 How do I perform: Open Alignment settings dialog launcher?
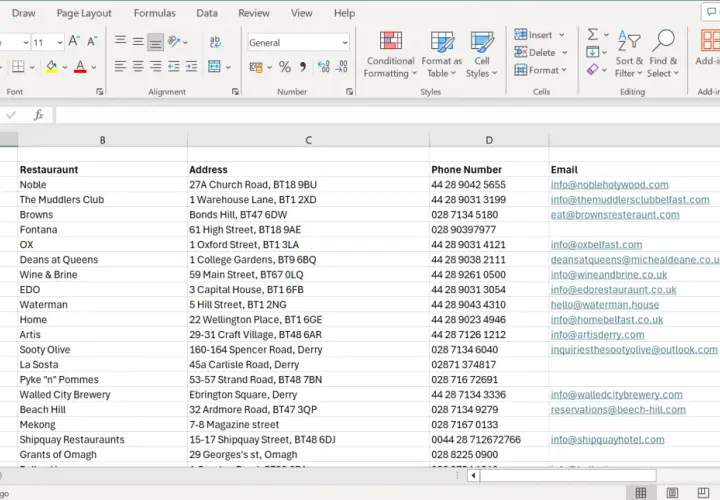point(235,92)
